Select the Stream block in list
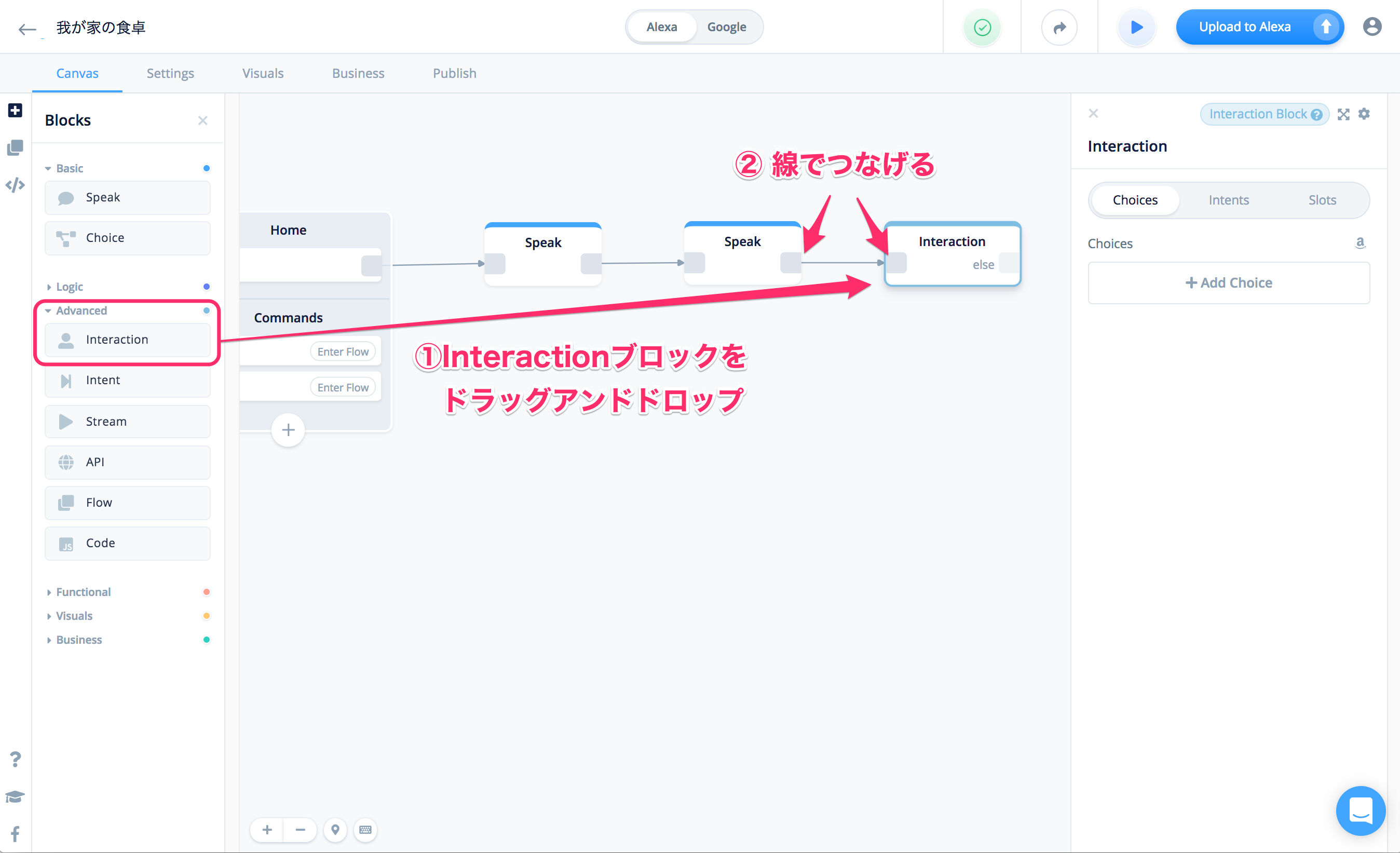The height and width of the screenshot is (853, 1400). pos(127,421)
